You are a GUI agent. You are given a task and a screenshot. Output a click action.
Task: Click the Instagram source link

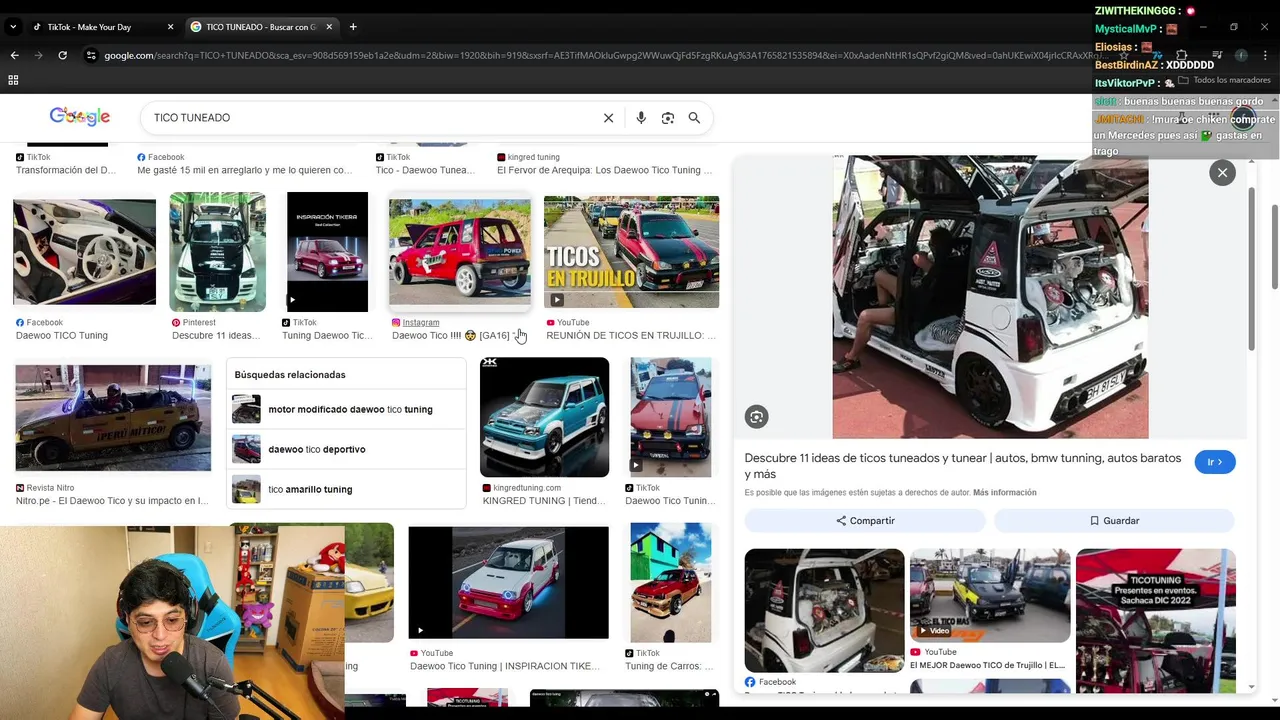tap(421, 323)
